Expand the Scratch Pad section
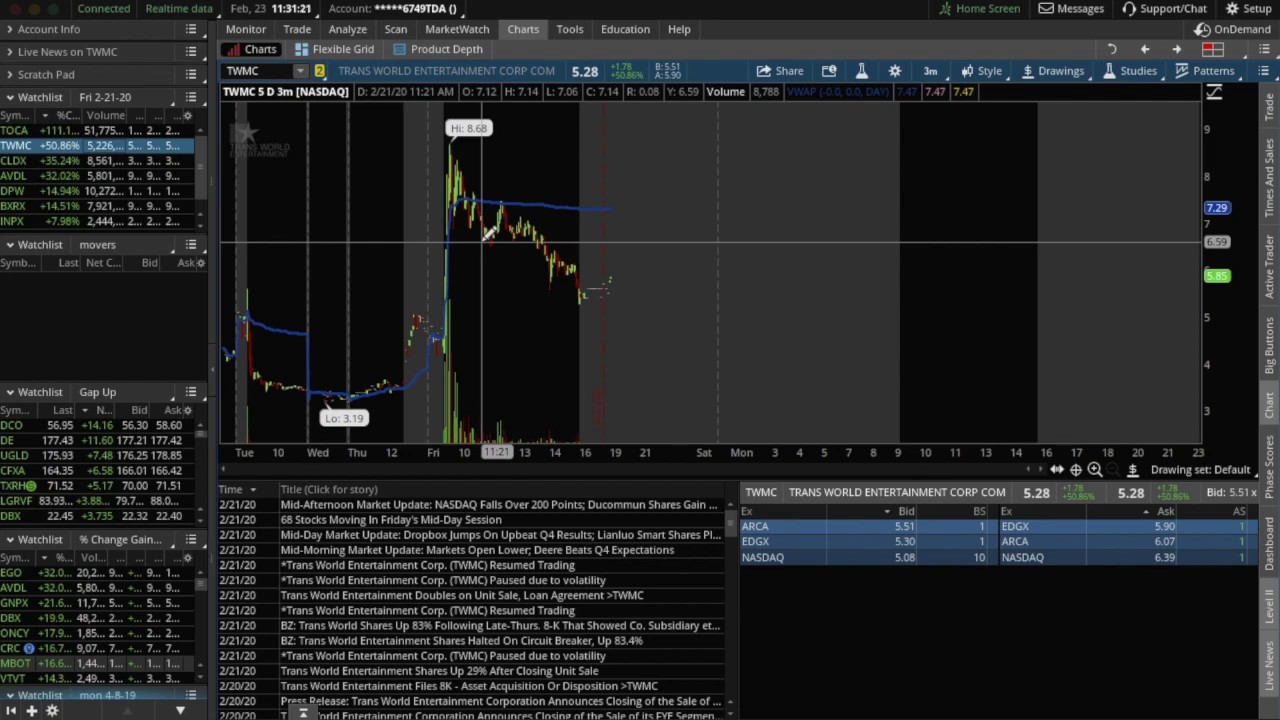The width and height of the screenshot is (1280, 720). coord(9,74)
